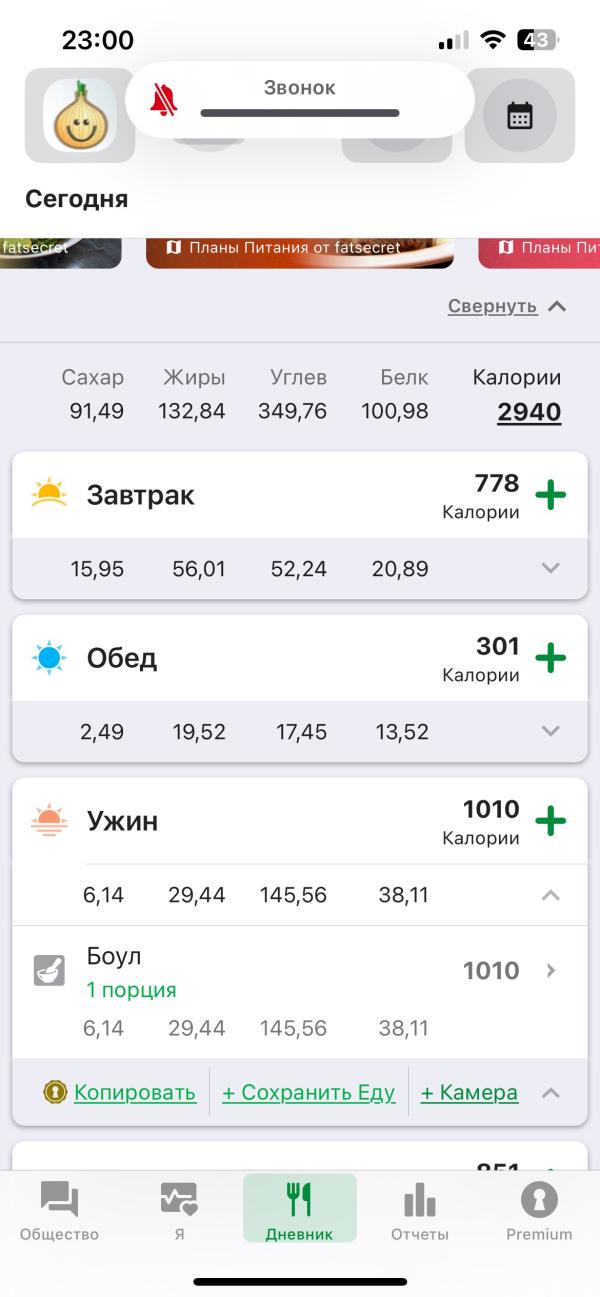Add food to Завтрак with plus
Screen dimensions: 600x1297
550,495
